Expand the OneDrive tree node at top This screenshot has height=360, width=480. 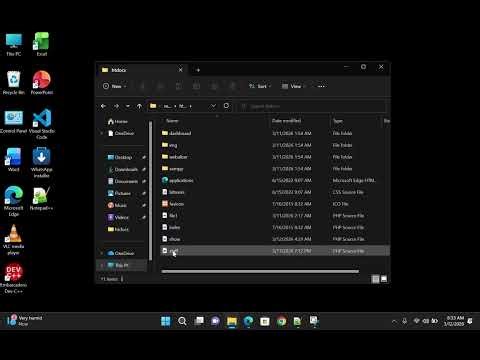click(x=102, y=133)
